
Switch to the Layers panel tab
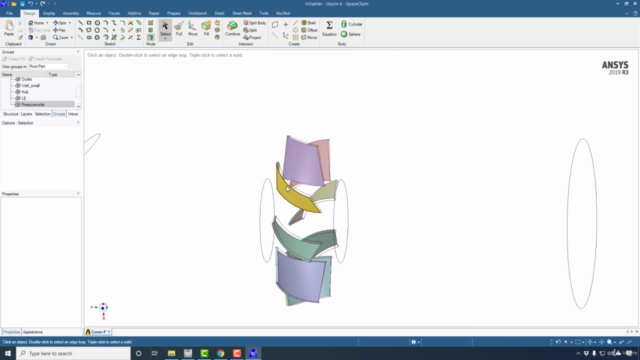[27, 114]
